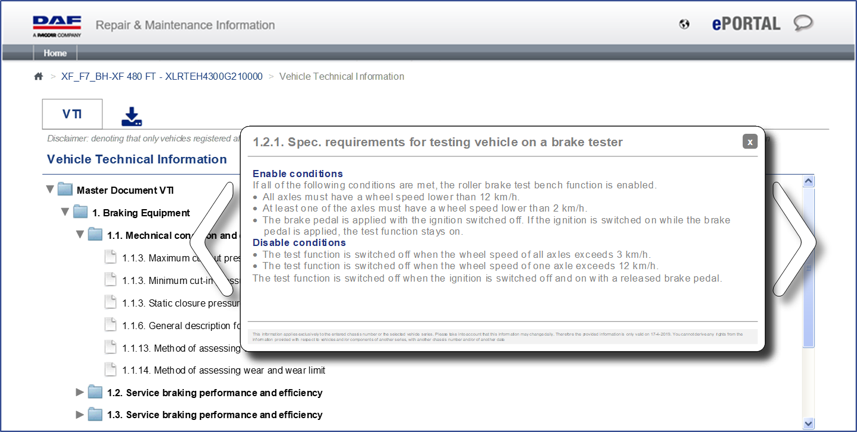
Task: Open 1.1.6 General description item
Action: point(181,325)
